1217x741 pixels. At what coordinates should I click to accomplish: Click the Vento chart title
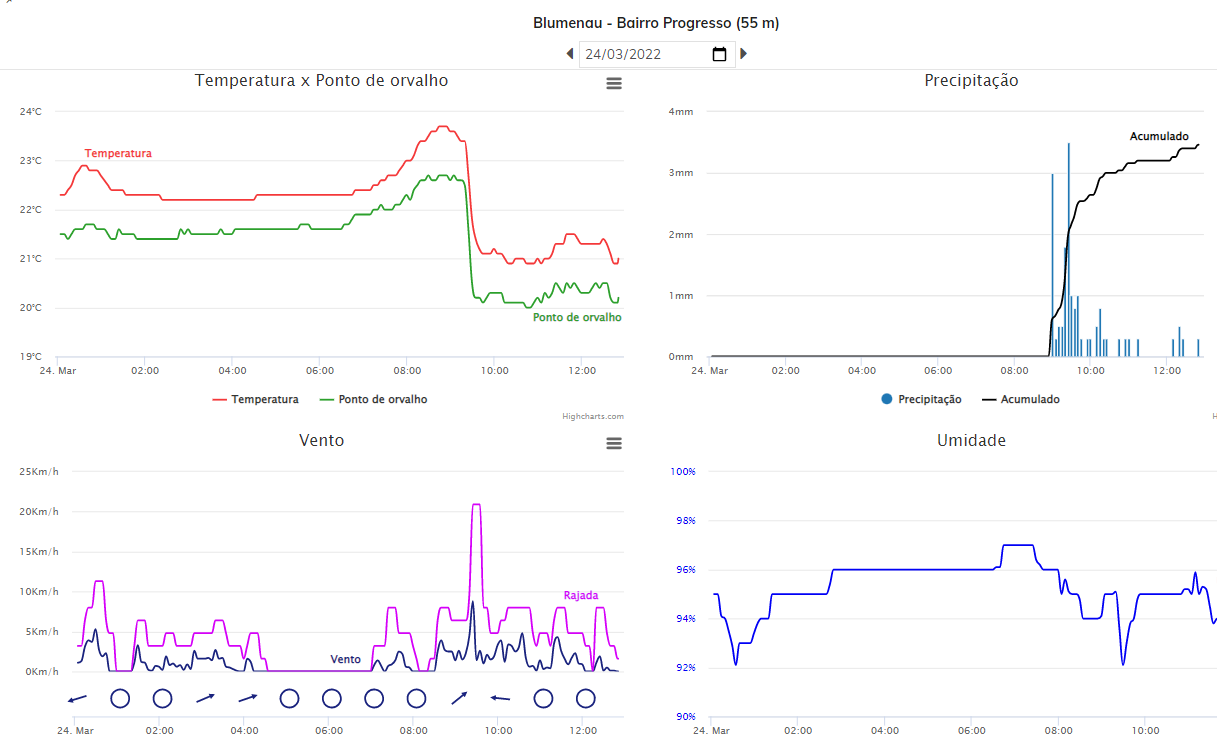[321, 440]
